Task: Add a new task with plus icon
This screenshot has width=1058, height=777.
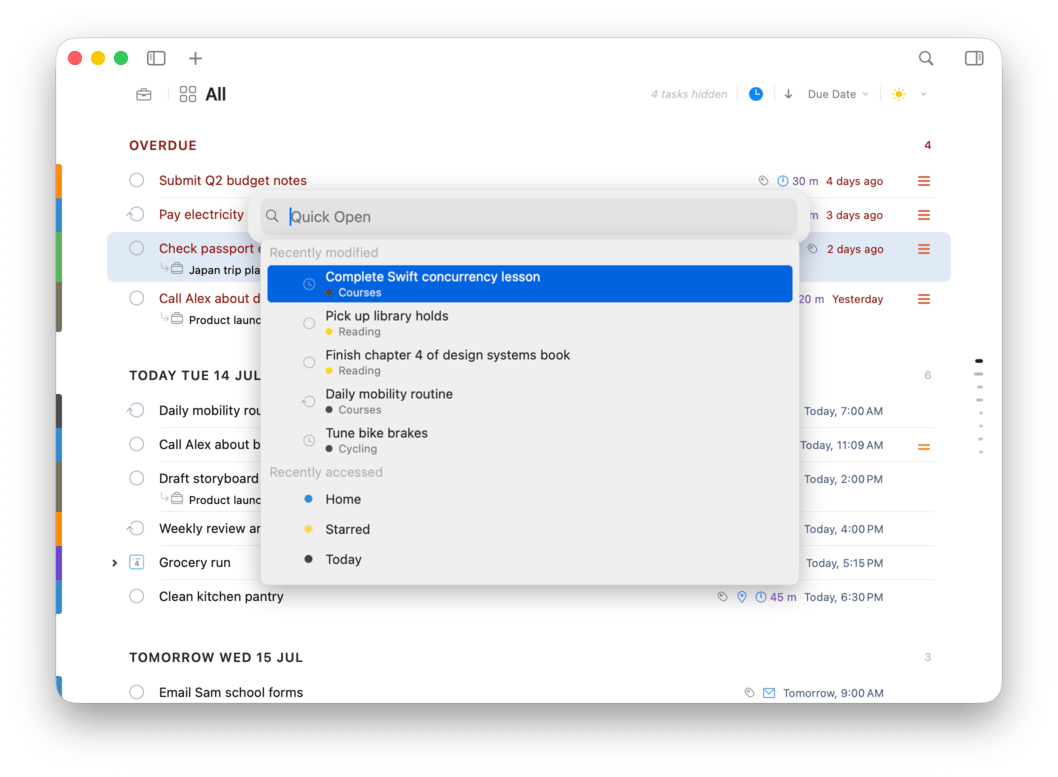Action: point(195,59)
